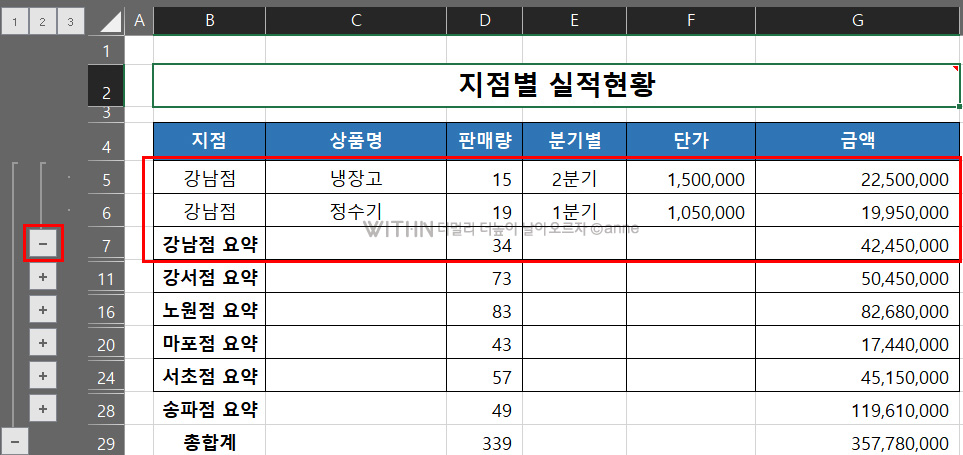963x455 pixels.
Task: Expand the 강서점 요약 group
Action: pos(43,277)
